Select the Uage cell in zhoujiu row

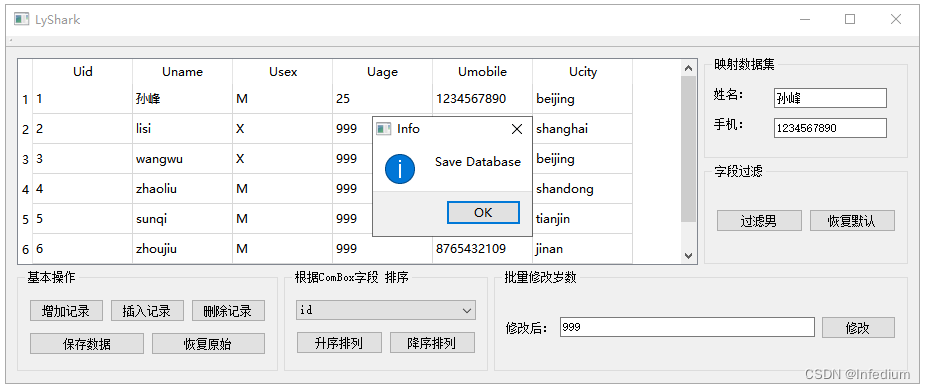click(x=382, y=249)
